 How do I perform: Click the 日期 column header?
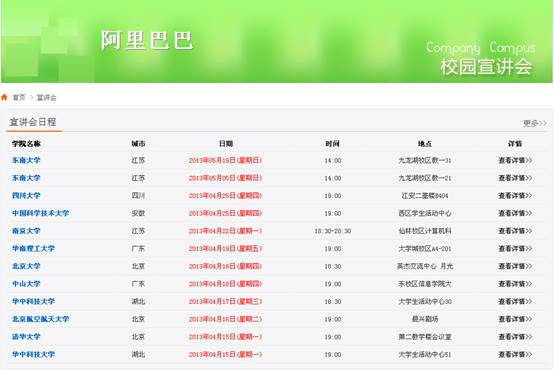point(226,143)
